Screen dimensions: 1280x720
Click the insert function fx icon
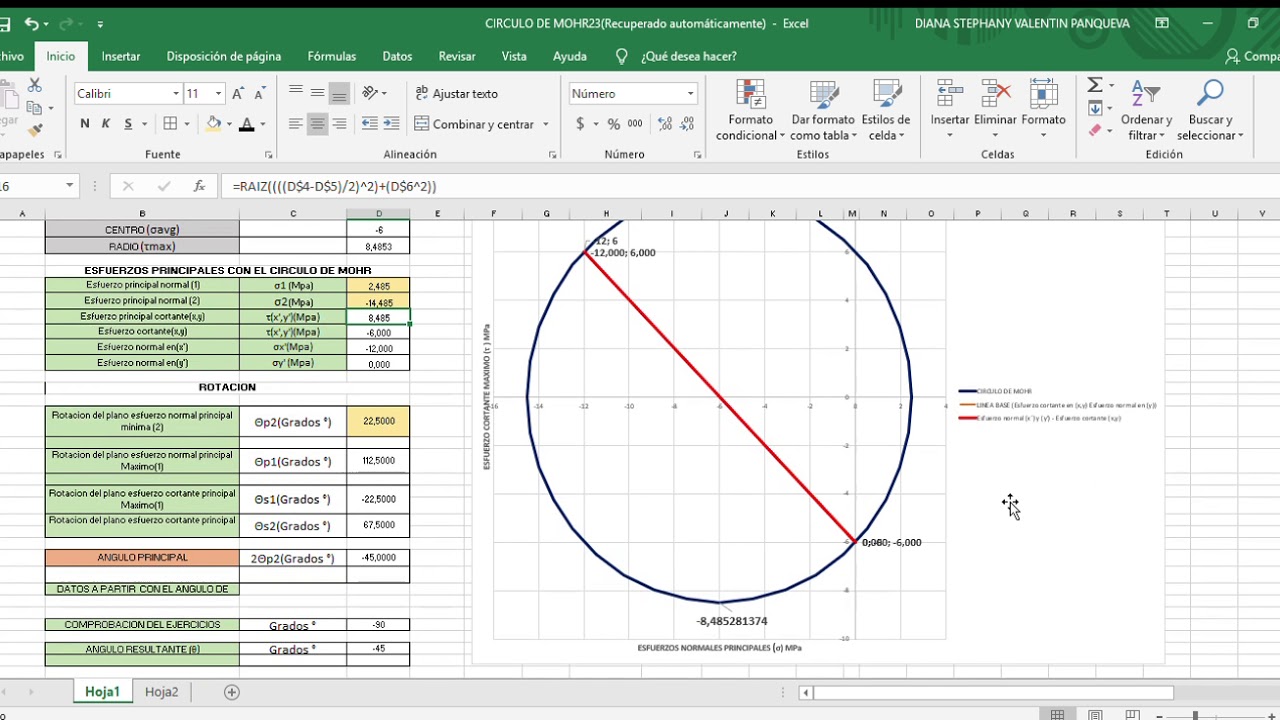coord(200,186)
